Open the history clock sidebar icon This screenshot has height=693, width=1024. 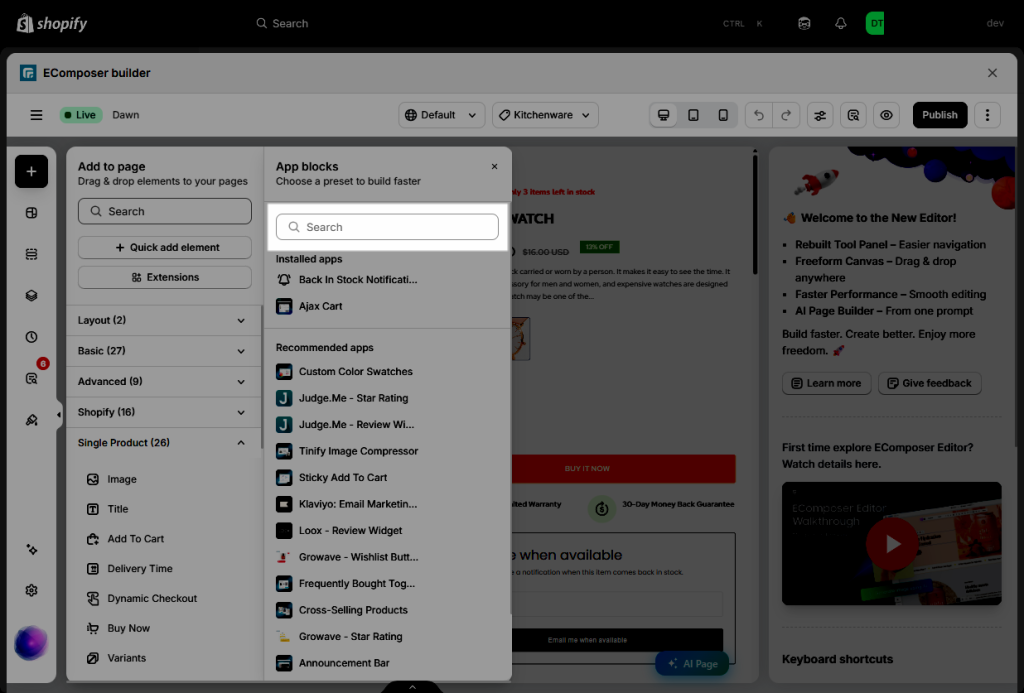pos(31,337)
